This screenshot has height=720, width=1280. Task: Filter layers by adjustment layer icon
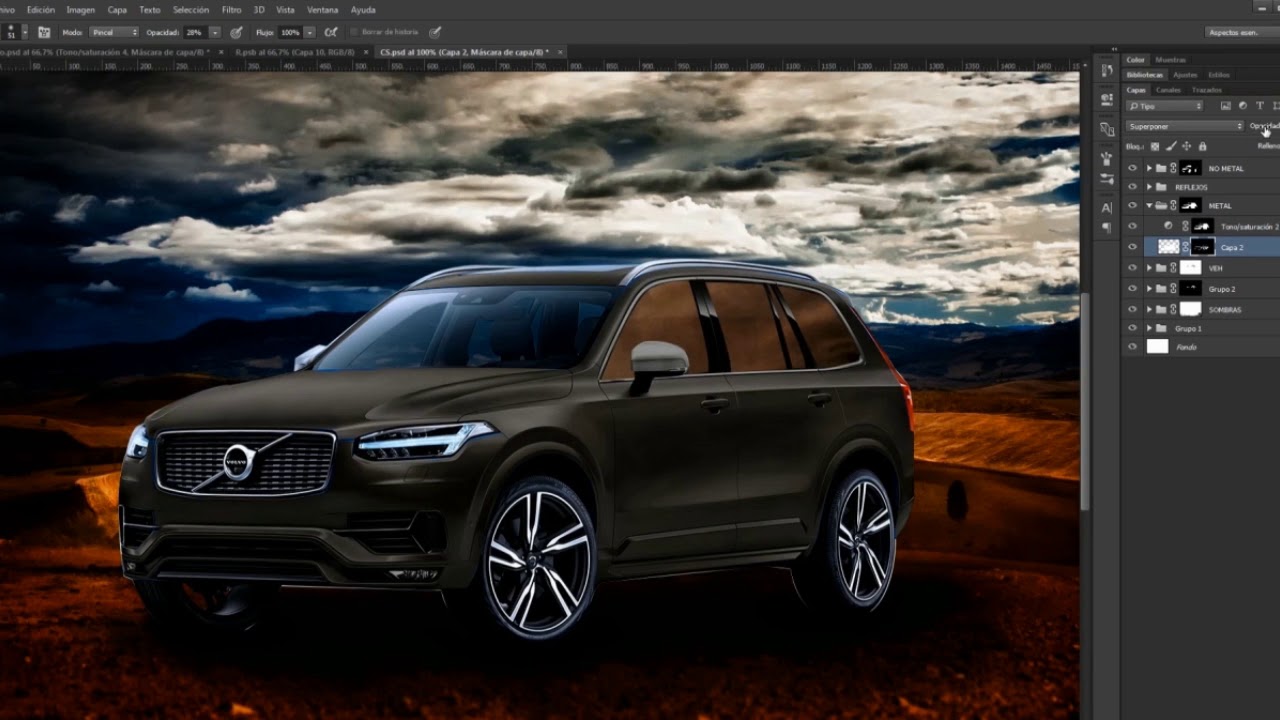point(1243,106)
